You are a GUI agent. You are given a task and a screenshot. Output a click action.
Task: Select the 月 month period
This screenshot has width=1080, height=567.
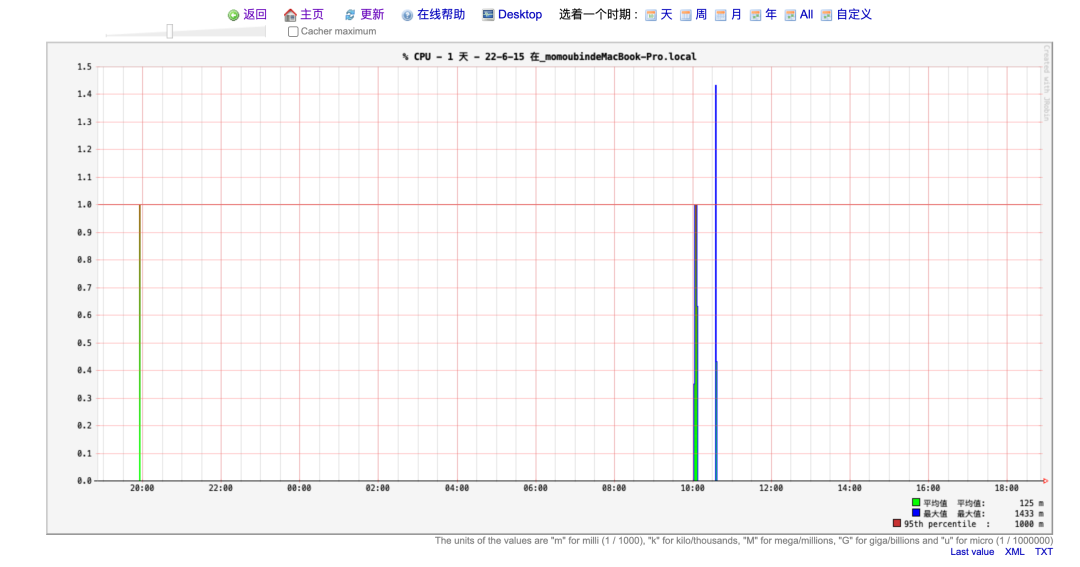pyautogui.click(x=736, y=14)
